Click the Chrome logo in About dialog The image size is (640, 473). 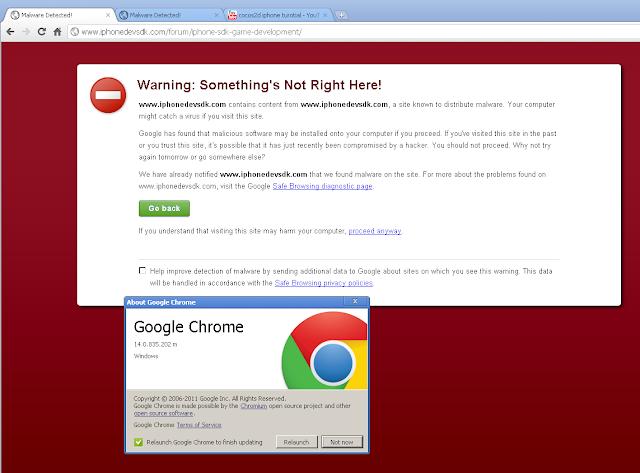[325, 350]
